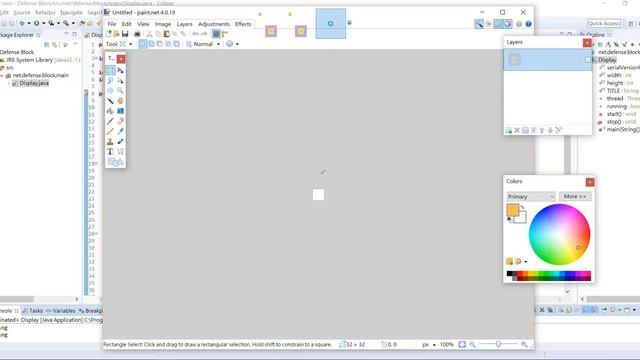The height and width of the screenshot is (360, 640).
Task: Duplicate layer in Layers panel
Action: 525,130
